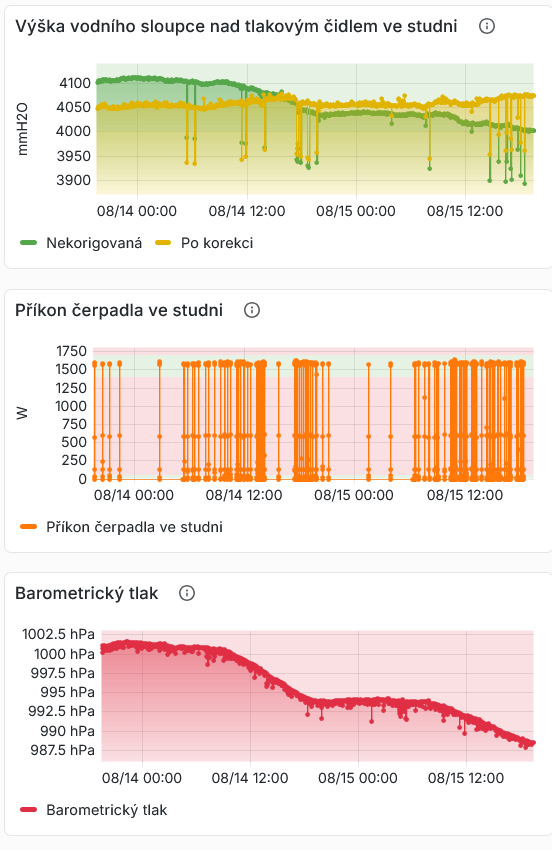Image resolution: width=552 pixels, height=850 pixels.
Task: Open info icon next to Příkon čerpadla title
Action: click(x=252, y=310)
